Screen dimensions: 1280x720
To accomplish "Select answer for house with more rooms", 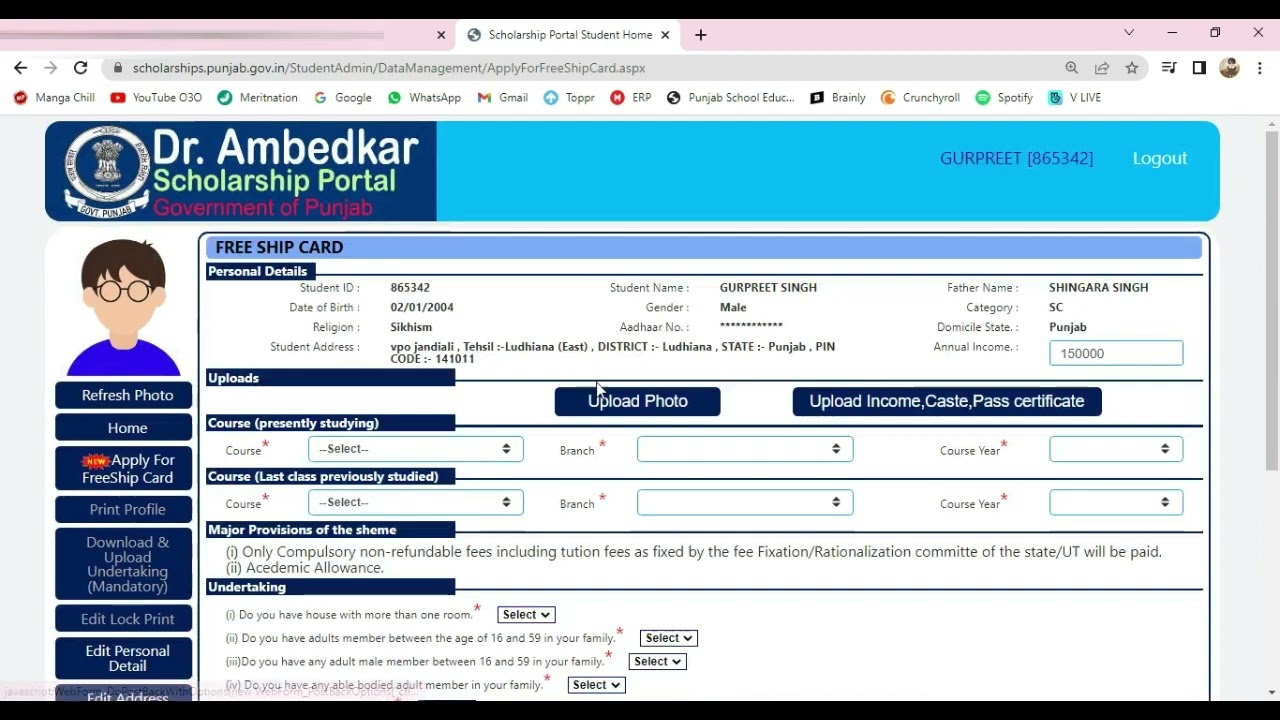I will [526, 615].
